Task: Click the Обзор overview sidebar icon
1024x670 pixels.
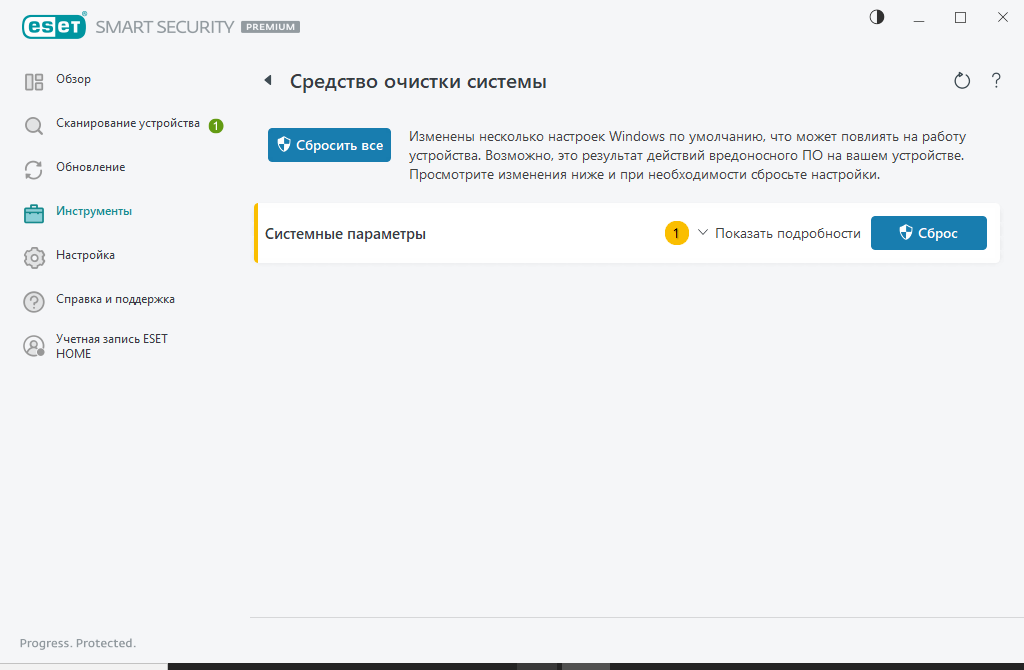Action: (x=34, y=82)
